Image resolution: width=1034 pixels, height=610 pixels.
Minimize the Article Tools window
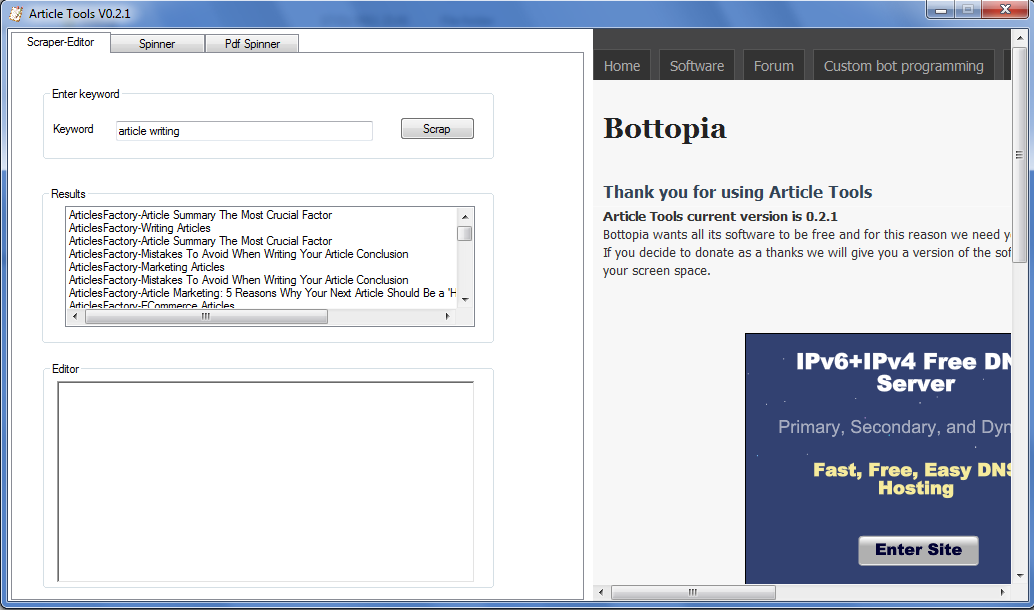click(941, 10)
